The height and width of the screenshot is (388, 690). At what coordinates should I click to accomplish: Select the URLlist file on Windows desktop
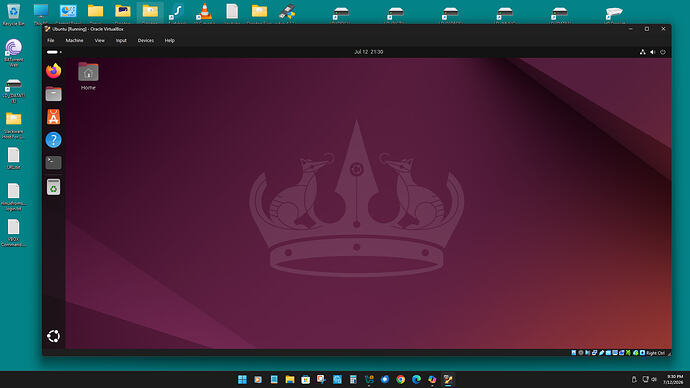point(14,158)
